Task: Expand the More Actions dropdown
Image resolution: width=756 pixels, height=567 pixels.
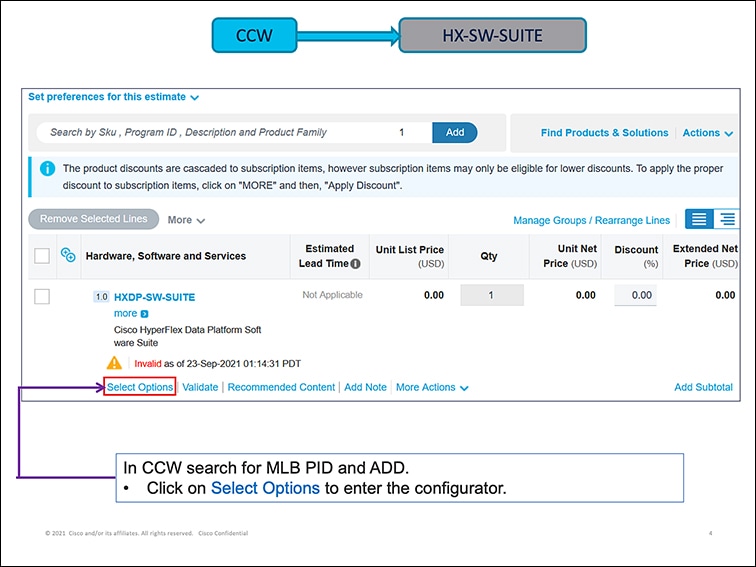Action: click(x=432, y=387)
